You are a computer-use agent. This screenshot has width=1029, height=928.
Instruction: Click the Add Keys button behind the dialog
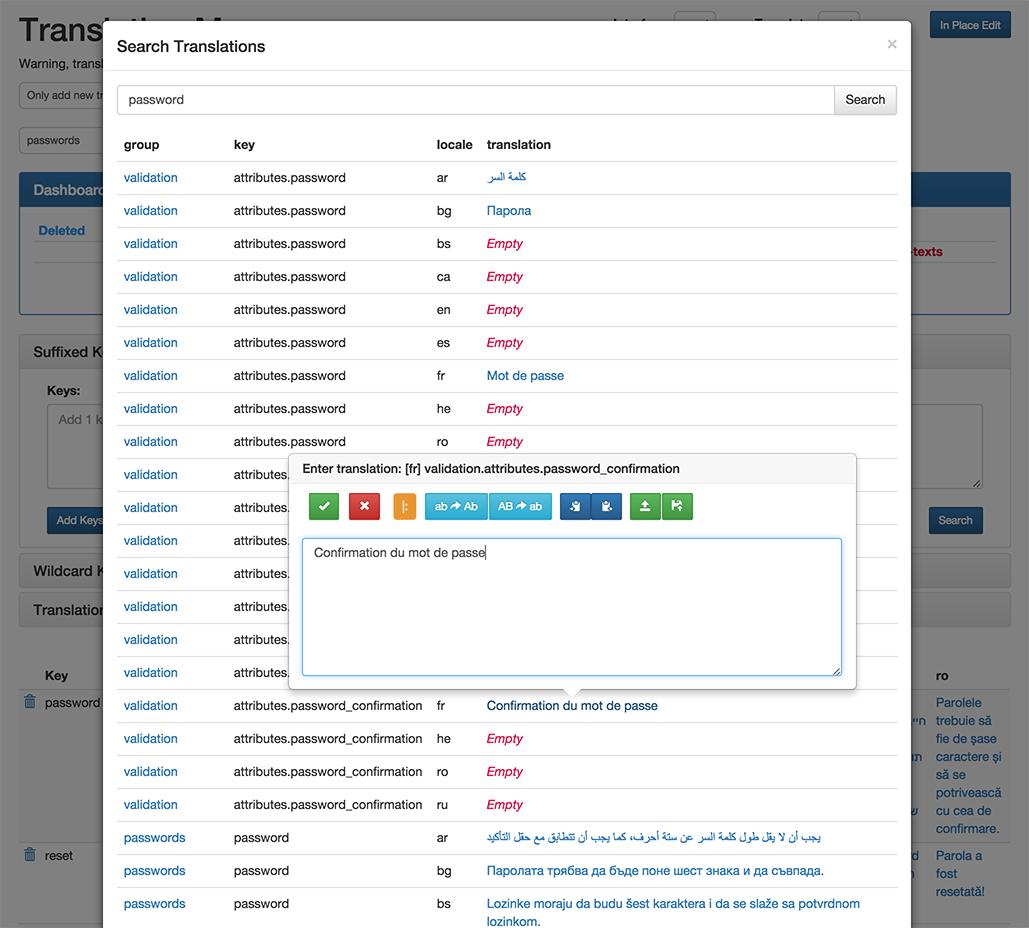75,520
